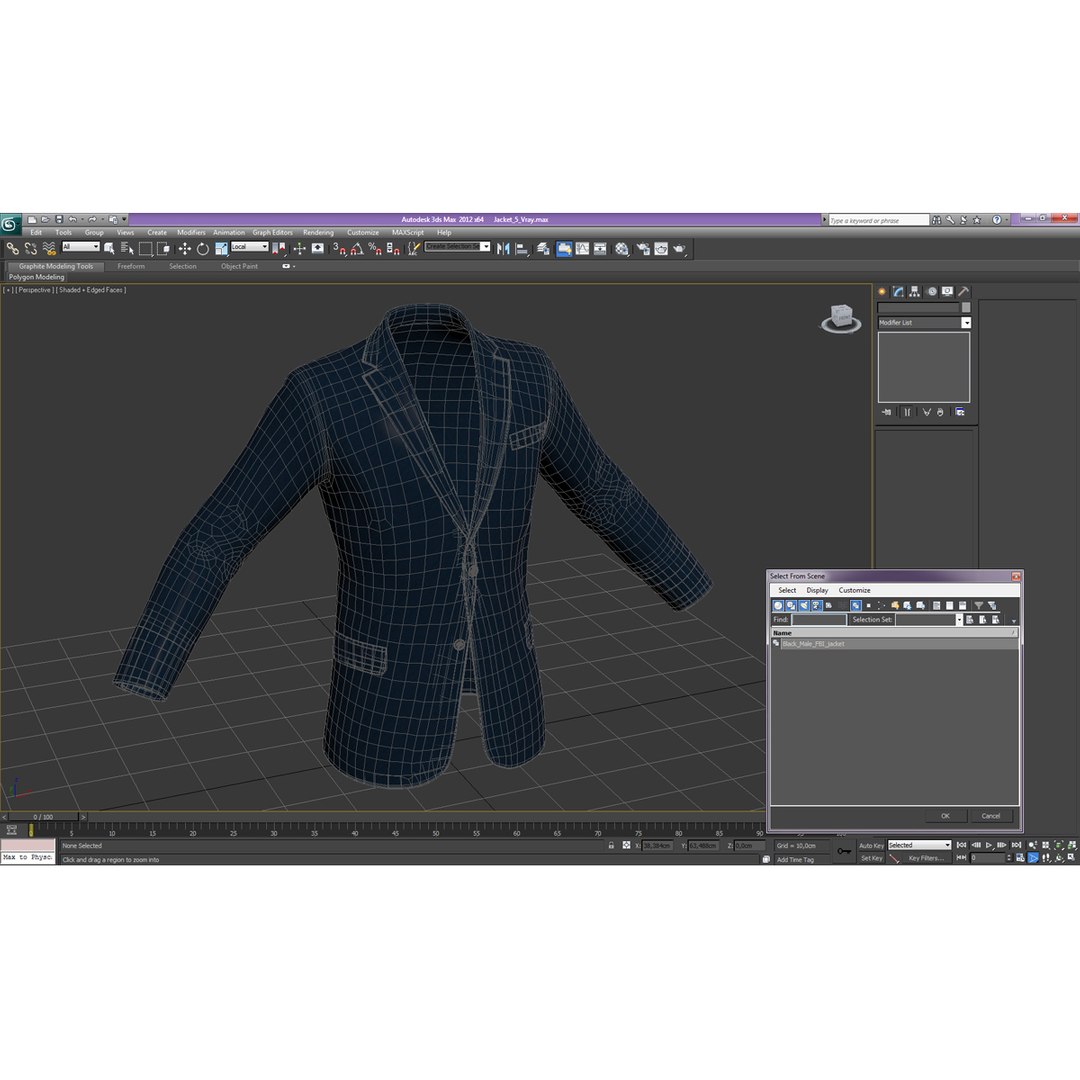Viewport: 1080px width, 1080px height.
Task: Open the Hierarchy command panel tab
Action: pos(915,291)
